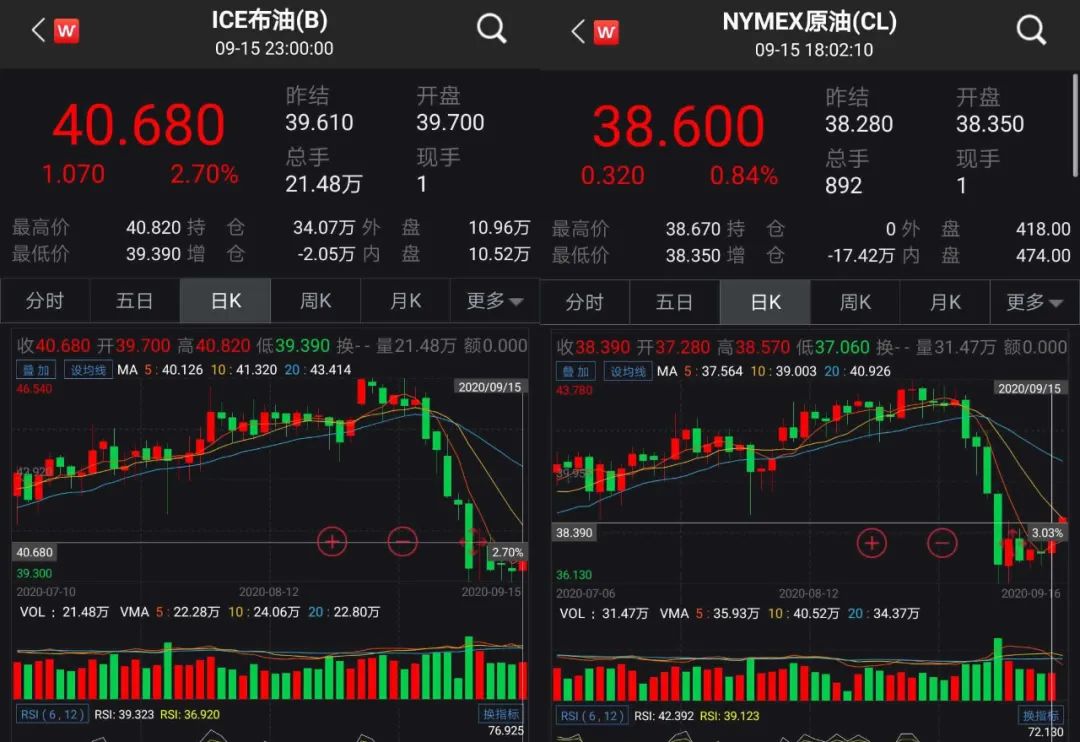The height and width of the screenshot is (742, 1080).
Task: Expand 更多 dropdown in ICE布油 tabs
Action: pos(495,301)
